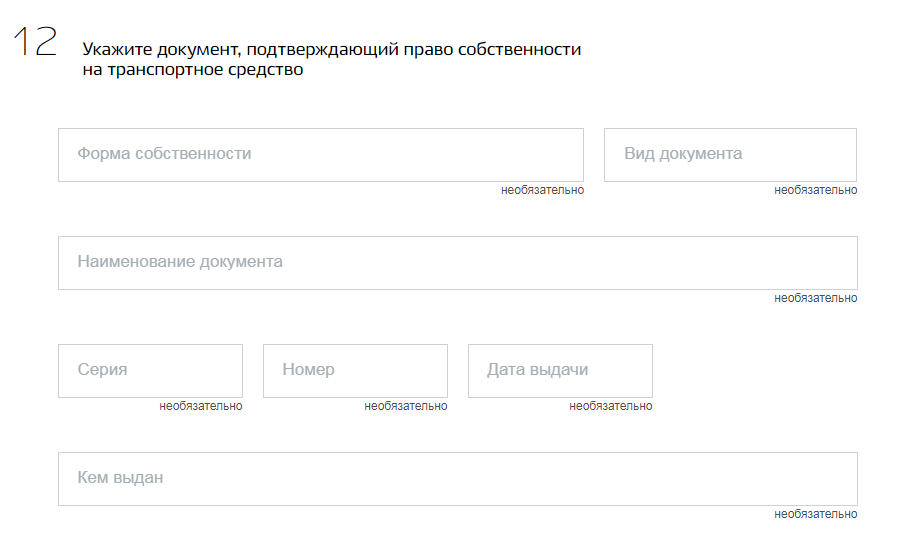Open the 'Вид документа' document type field
The width and height of the screenshot is (912, 555).
point(730,155)
